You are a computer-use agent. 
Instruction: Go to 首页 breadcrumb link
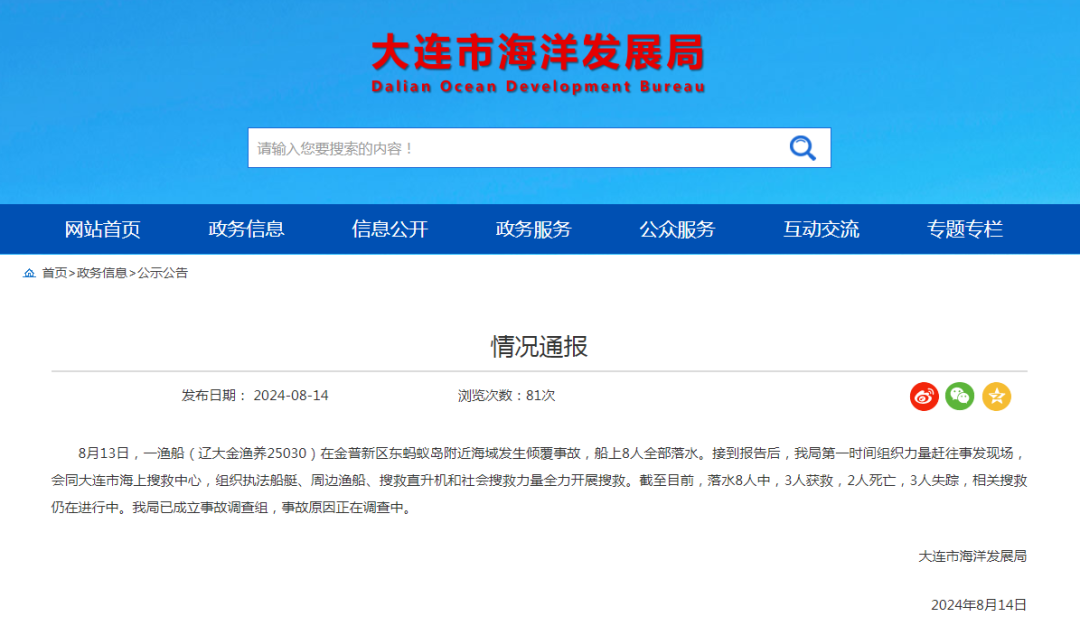click(54, 273)
